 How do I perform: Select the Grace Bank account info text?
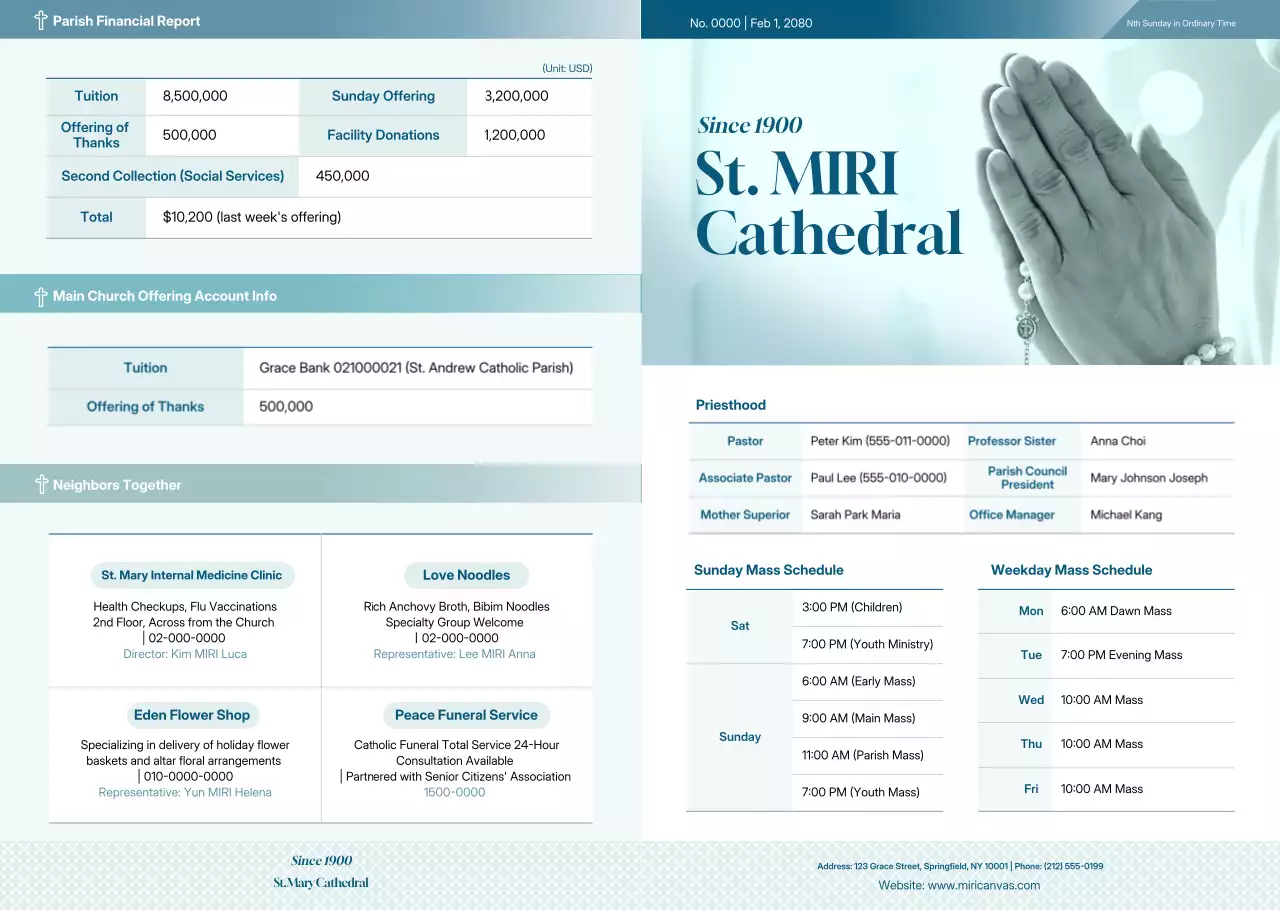point(416,368)
